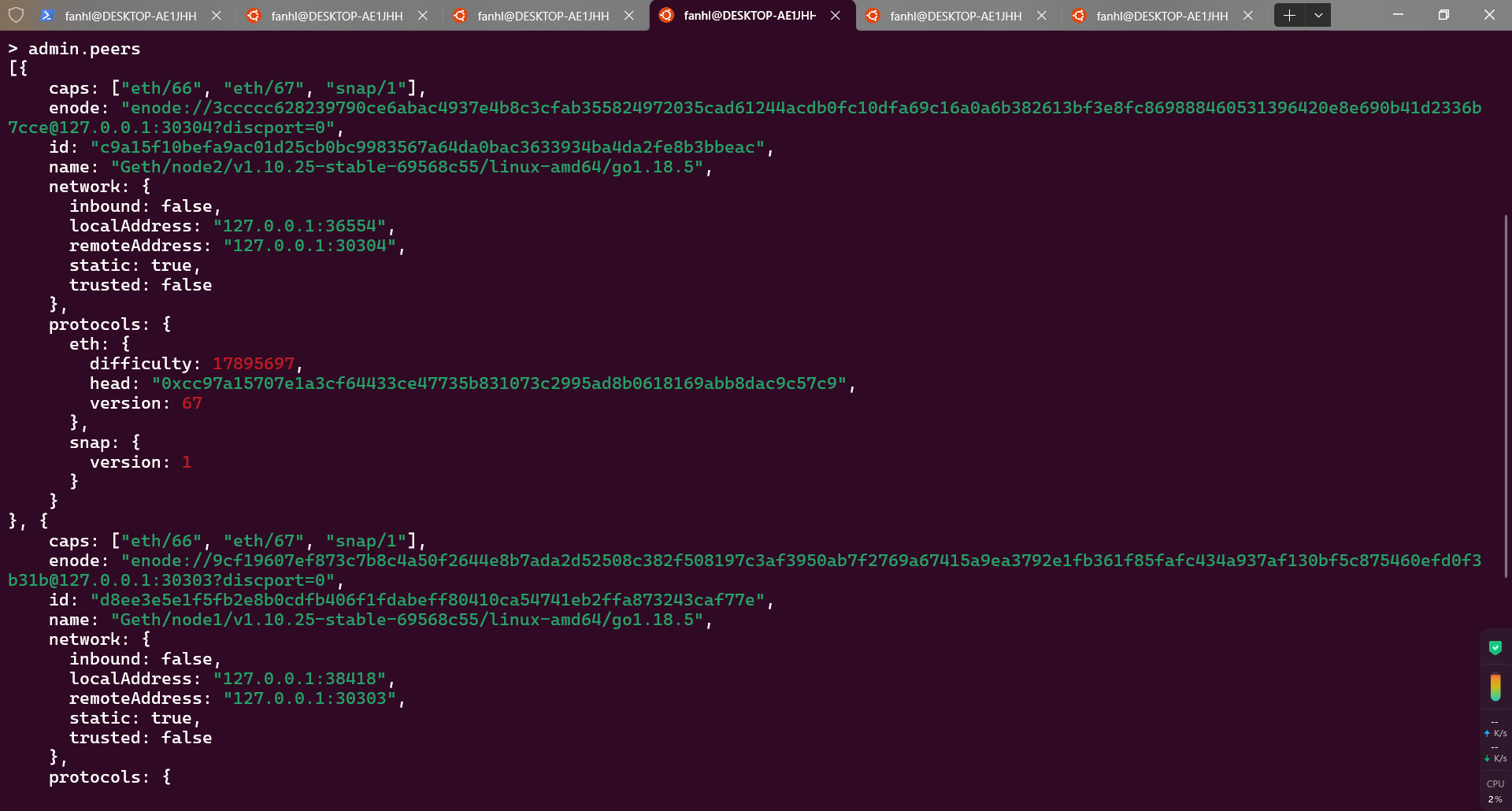
Task: Expand the new tab profile dropdown chevron
Action: [1318, 15]
